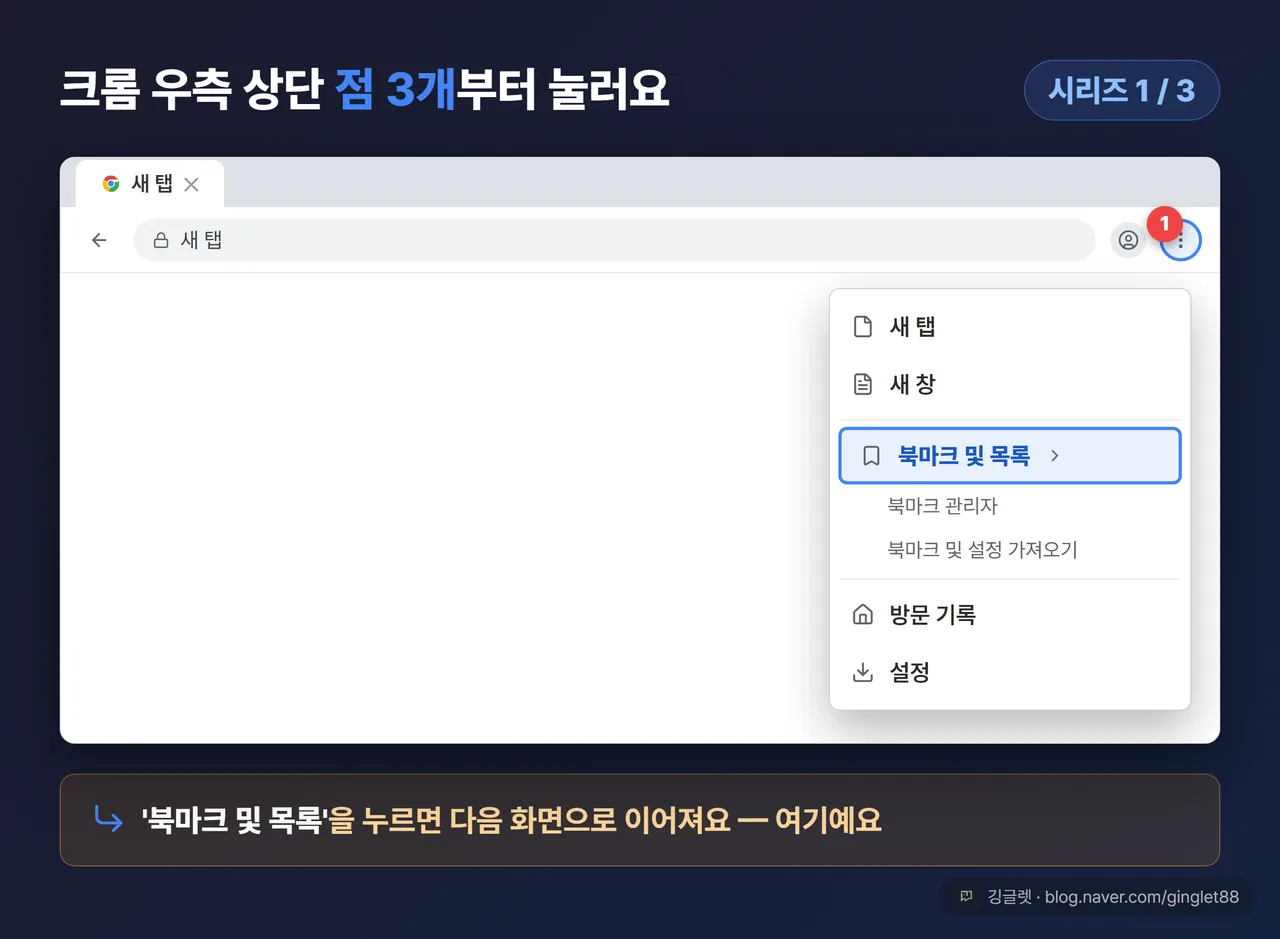Viewport: 1280px width, 939px height.
Task: Select 북마크 및 설정 가져오기
Action: 982,549
